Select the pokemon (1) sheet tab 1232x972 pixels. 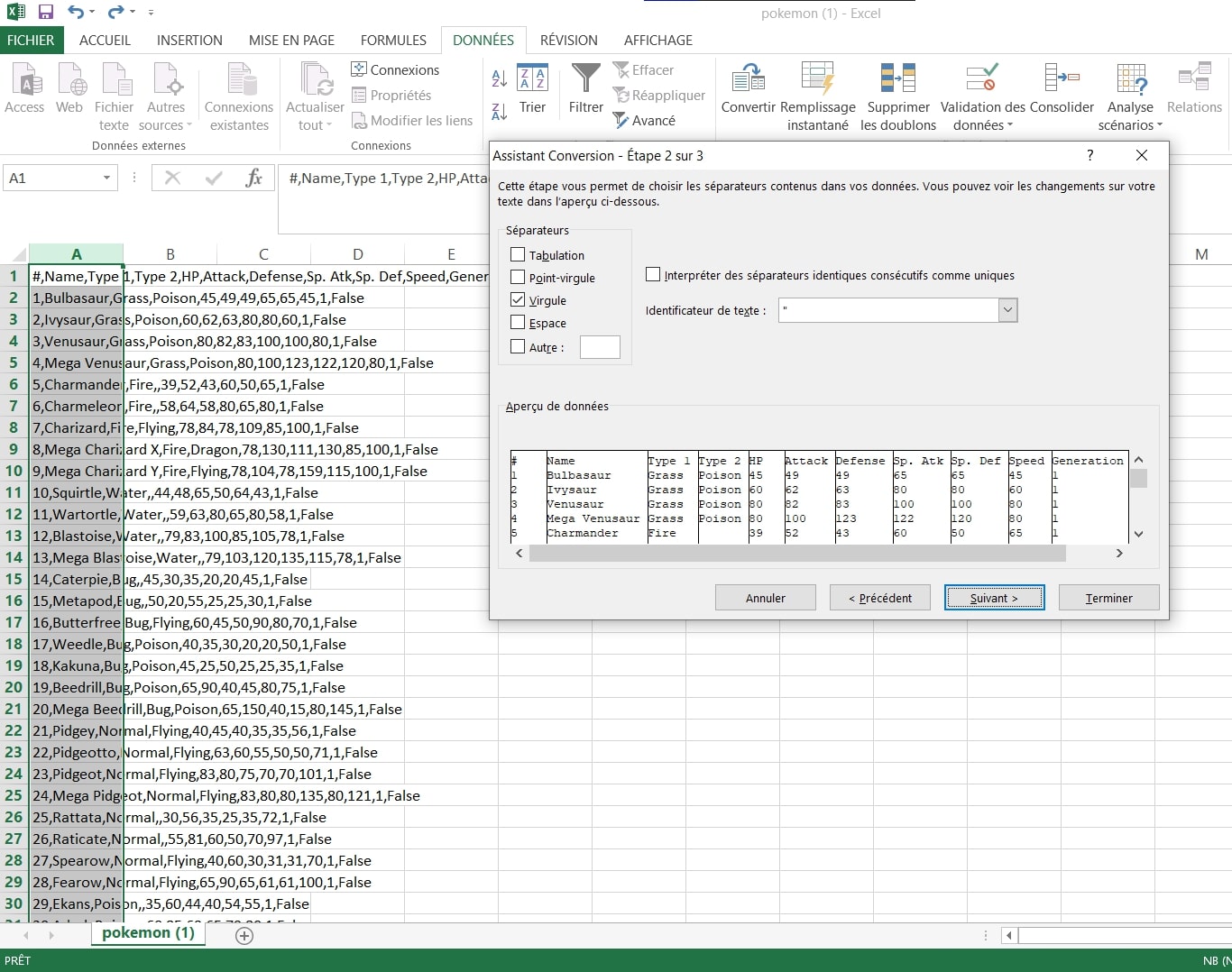(x=148, y=933)
